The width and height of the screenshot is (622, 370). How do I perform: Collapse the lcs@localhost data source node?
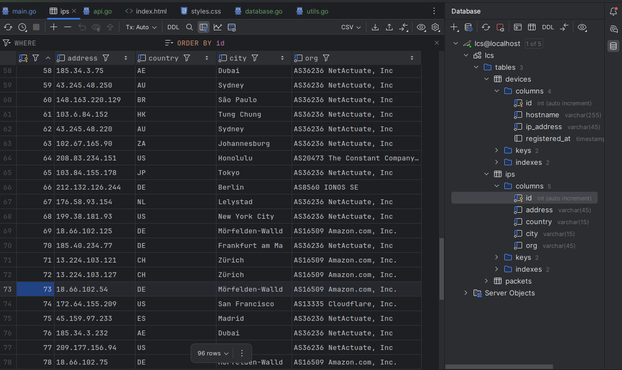(455, 43)
